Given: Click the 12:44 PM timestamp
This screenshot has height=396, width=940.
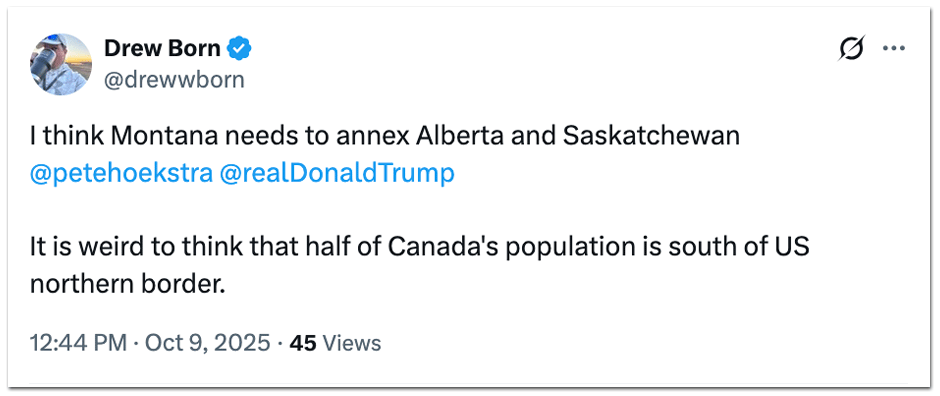Looking at the screenshot, I should pos(78,343).
